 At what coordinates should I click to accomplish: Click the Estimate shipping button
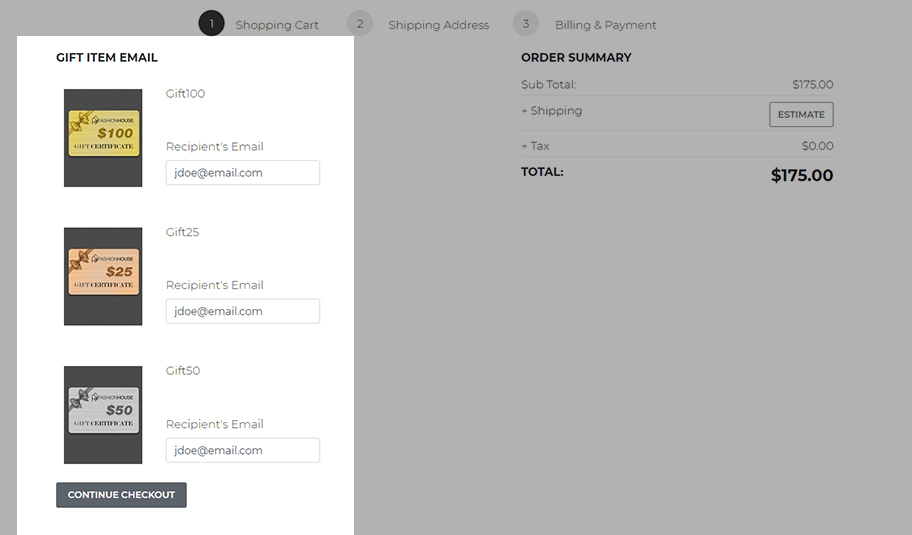(801, 114)
